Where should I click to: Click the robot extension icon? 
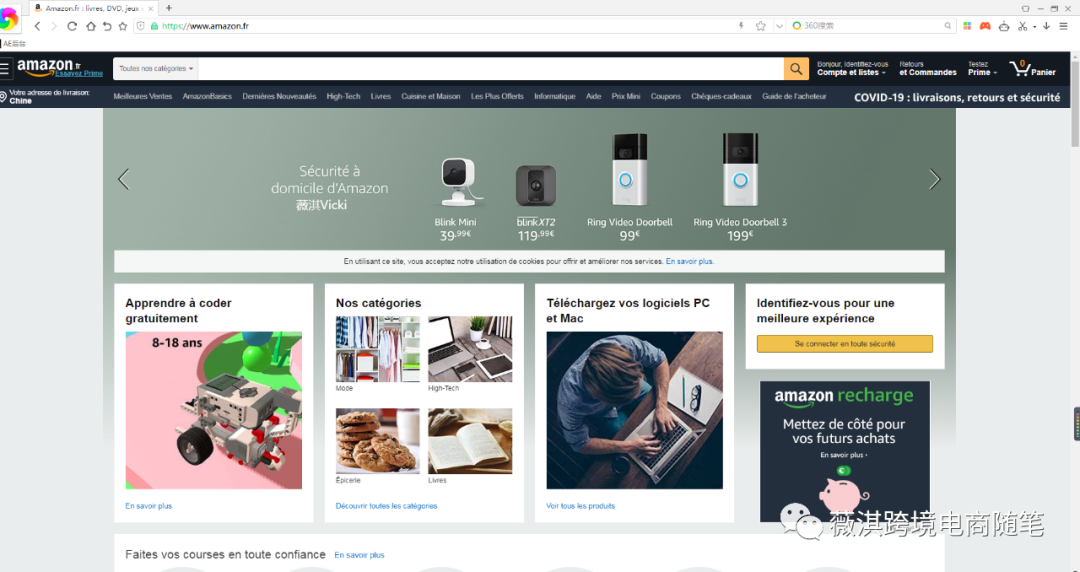click(1004, 25)
